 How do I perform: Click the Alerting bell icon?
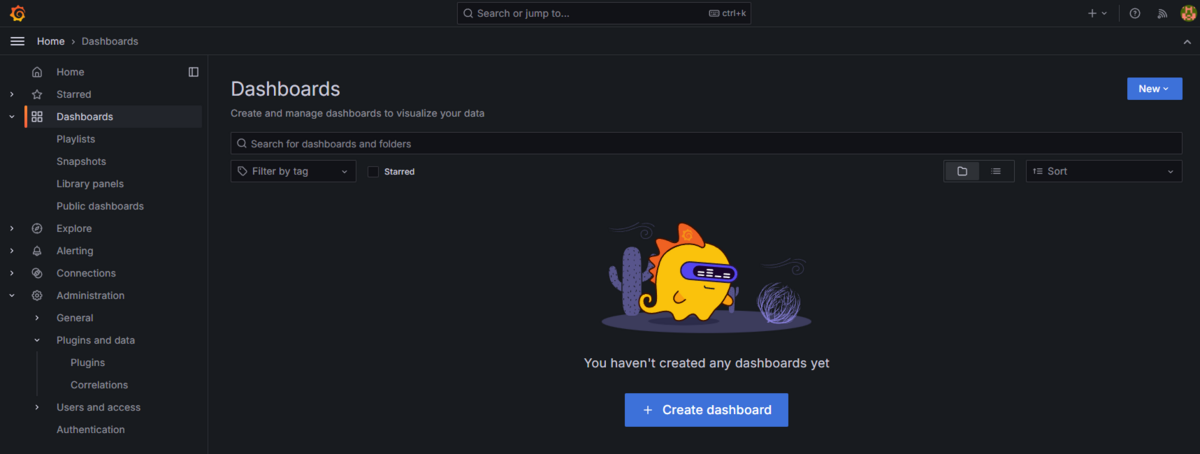(x=37, y=251)
